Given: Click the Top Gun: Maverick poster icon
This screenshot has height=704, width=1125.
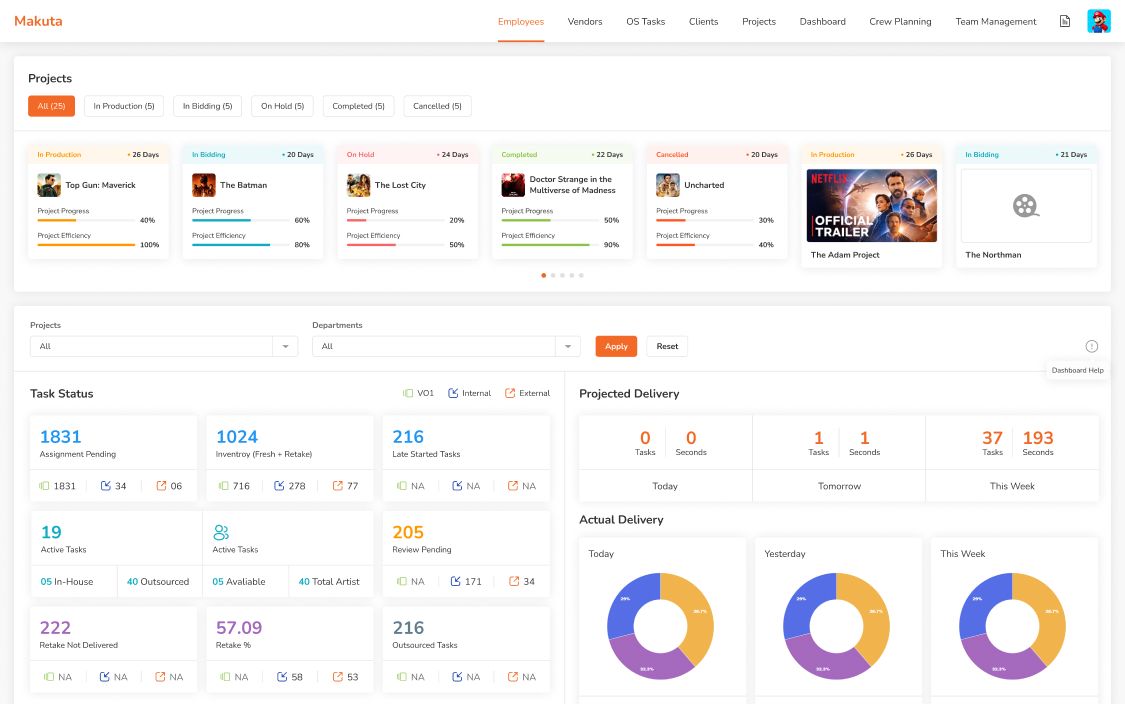Looking at the screenshot, I should click(49, 185).
